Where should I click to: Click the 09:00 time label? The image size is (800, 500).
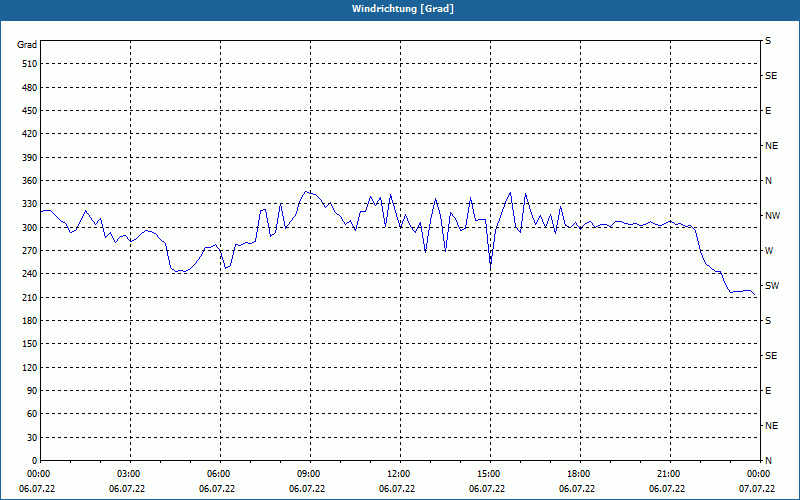310,474
